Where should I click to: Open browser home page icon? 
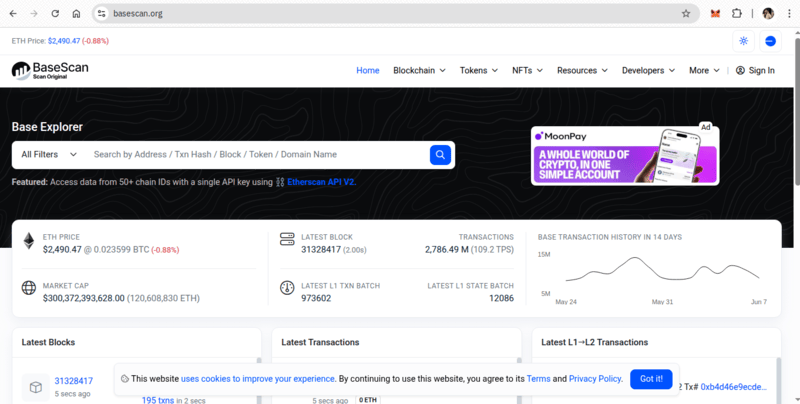click(x=76, y=14)
